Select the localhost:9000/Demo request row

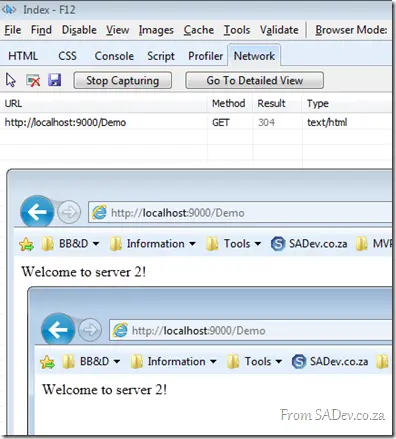198,122
